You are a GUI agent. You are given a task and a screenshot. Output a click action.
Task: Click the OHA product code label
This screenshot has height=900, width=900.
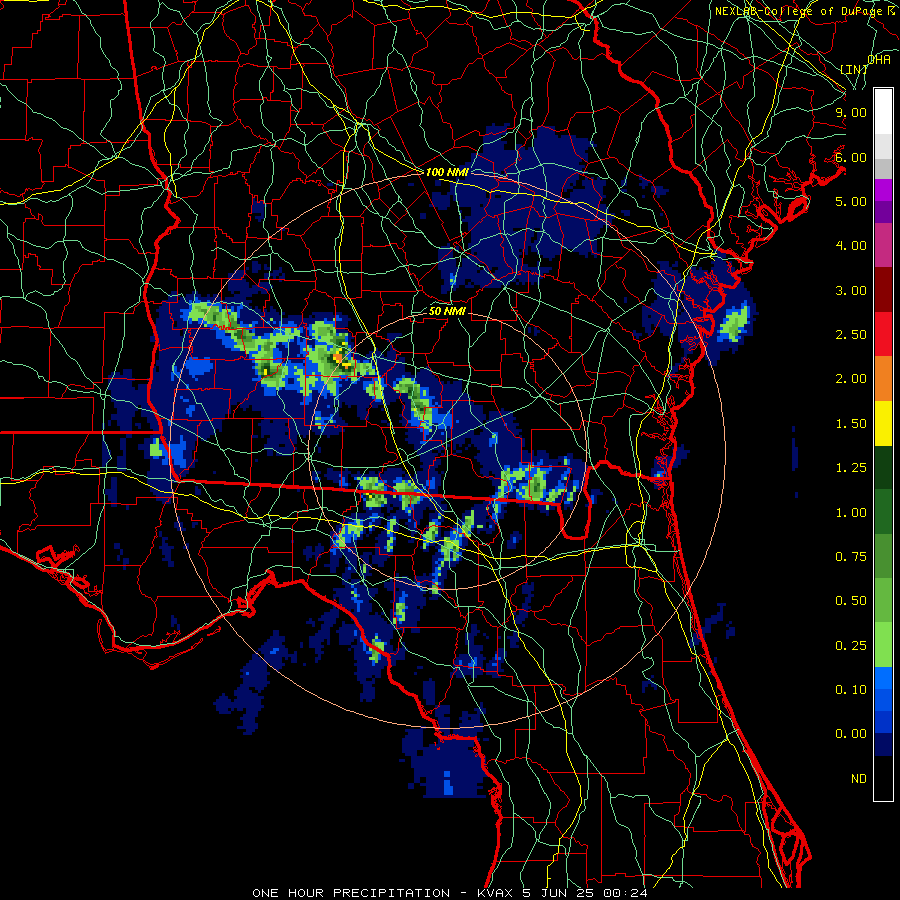pos(879,59)
